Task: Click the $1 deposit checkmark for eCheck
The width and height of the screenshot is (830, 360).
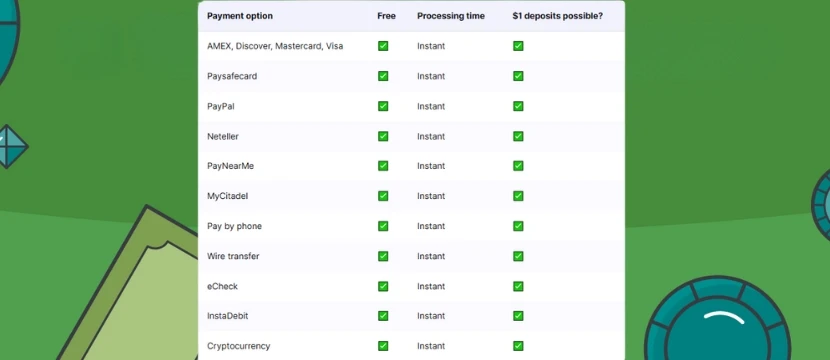Action: (x=518, y=286)
